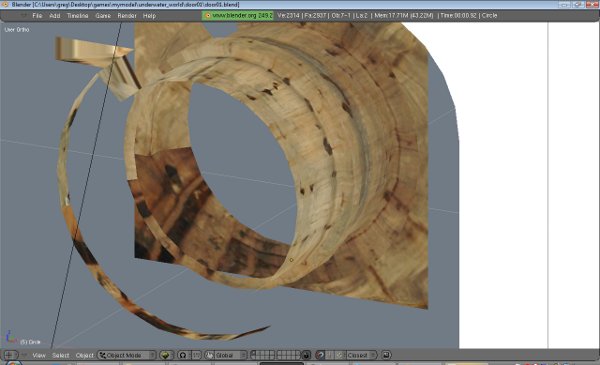Open the Object menu in viewport header
Screen dimensions: 600x365
tap(84, 355)
